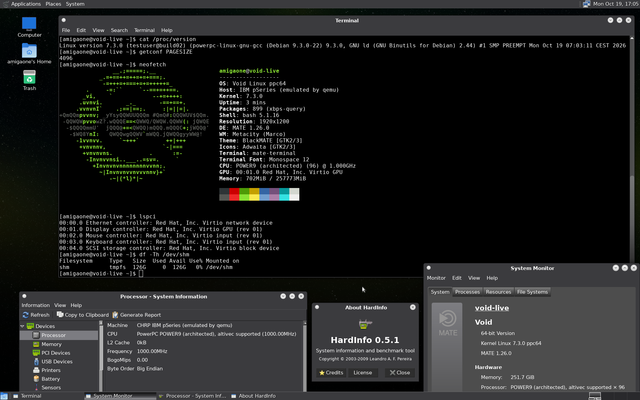This screenshot has height=400, width=640.
Task: Click the Generate Report toolbar icon
Action: pyautogui.click(x=115, y=315)
